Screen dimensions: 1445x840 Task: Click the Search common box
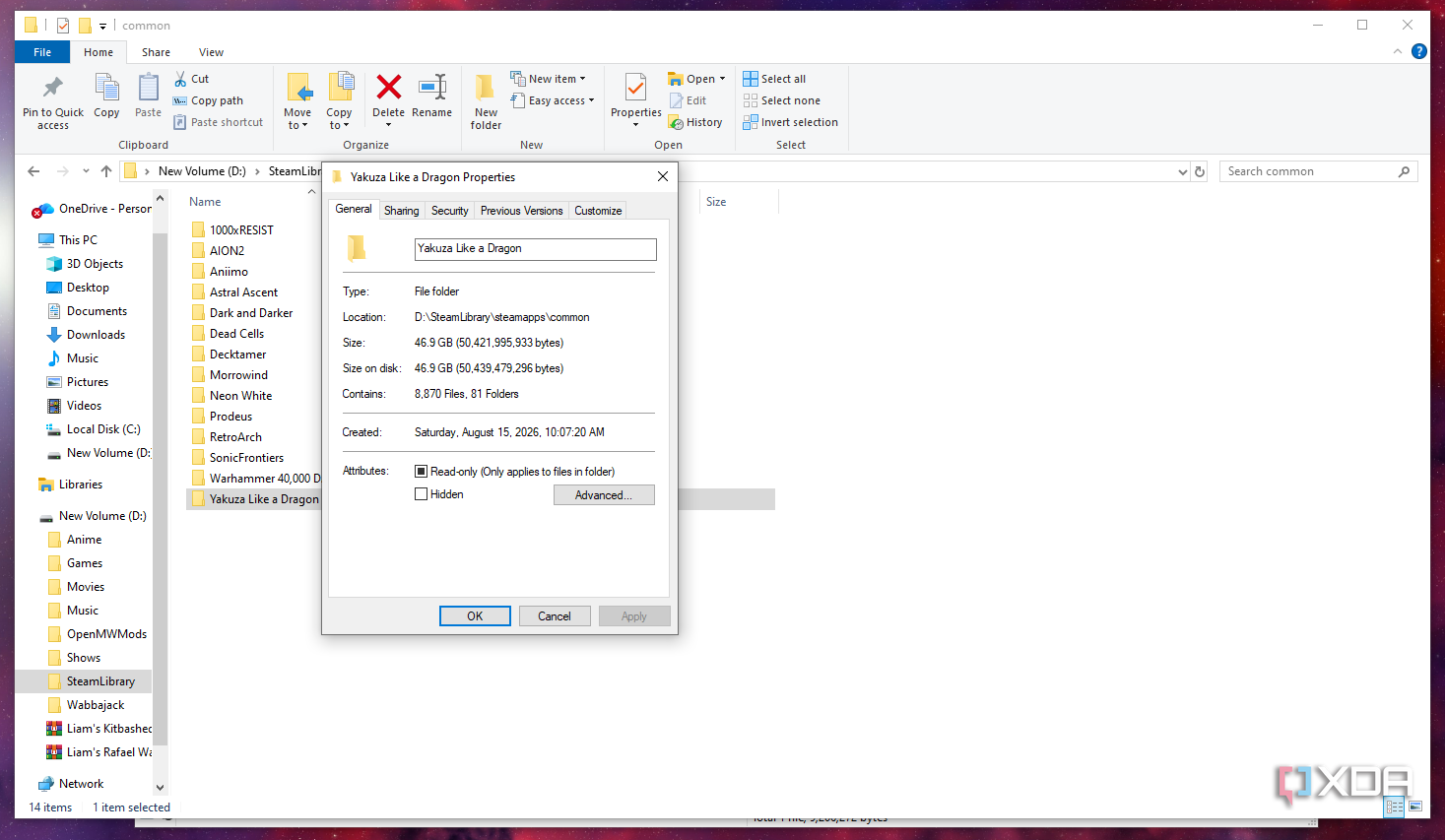(x=1318, y=171)
